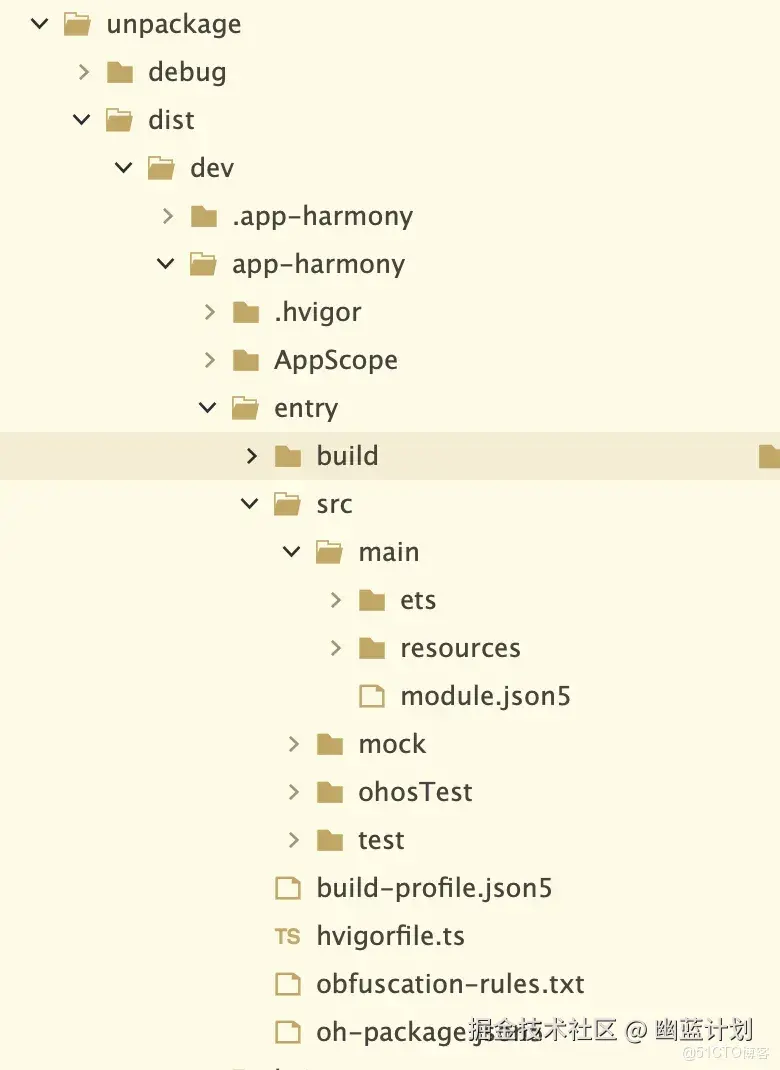Image resolution: width=780 pixels, height=1070 pixels.
Task: Select the obfuscation-rules.txt file name
Action: pos(450,984)
